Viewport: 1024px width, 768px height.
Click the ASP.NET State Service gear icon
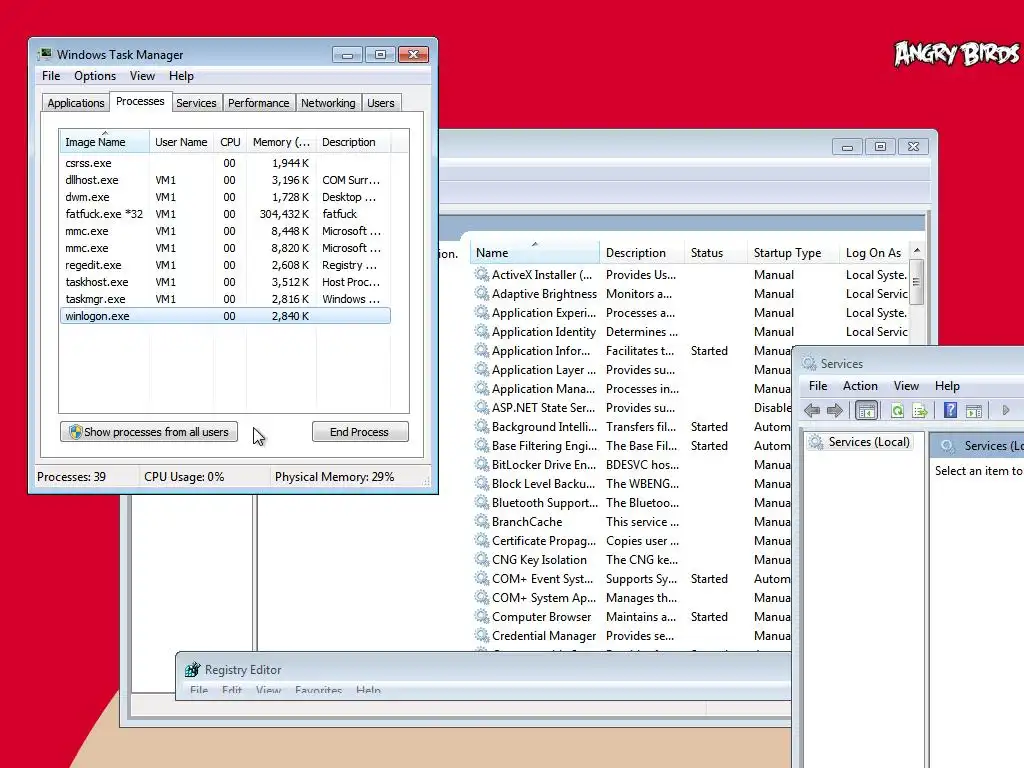point(481,407)
